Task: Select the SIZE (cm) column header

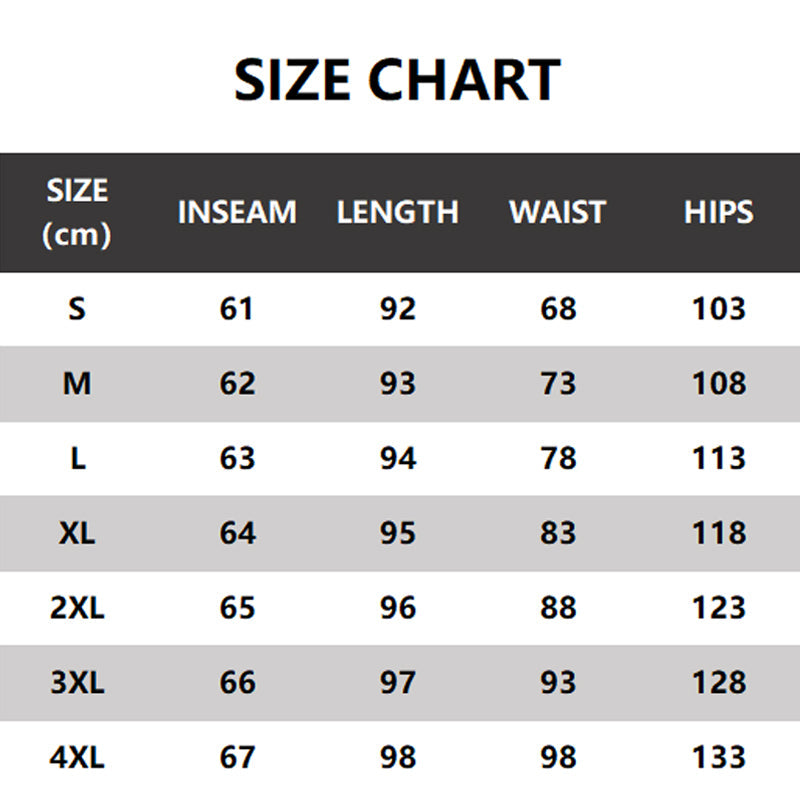Action: [x=77, y=212]
